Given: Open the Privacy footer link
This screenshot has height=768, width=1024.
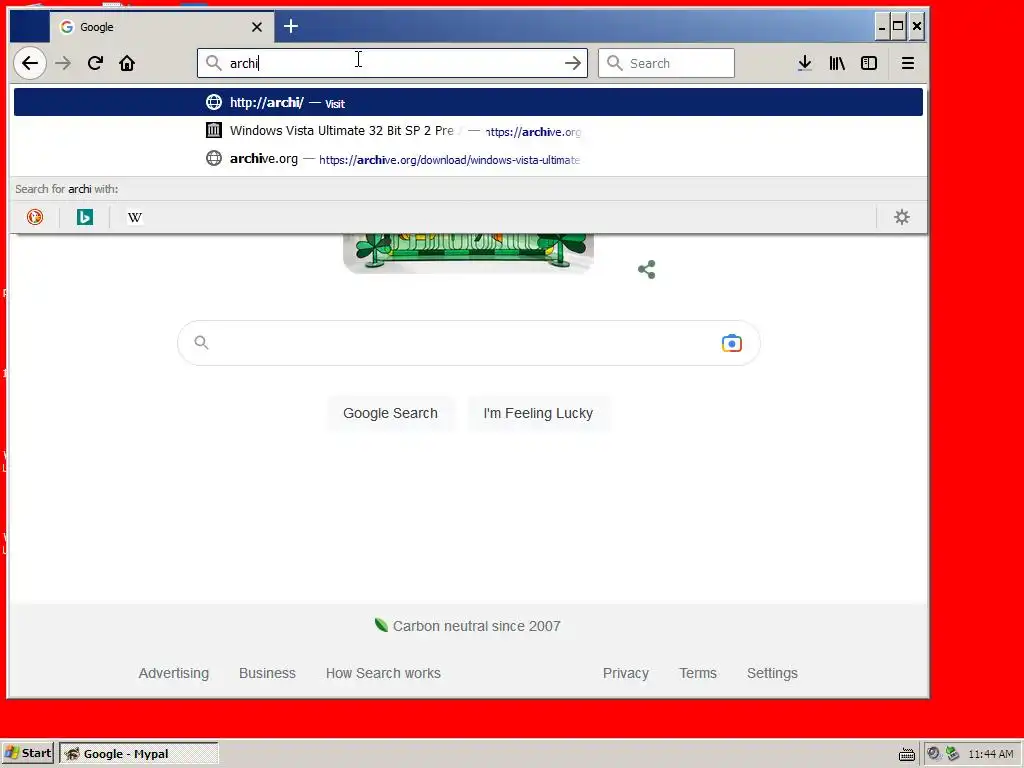Looking at the screenshot, I should pos(626,673).
